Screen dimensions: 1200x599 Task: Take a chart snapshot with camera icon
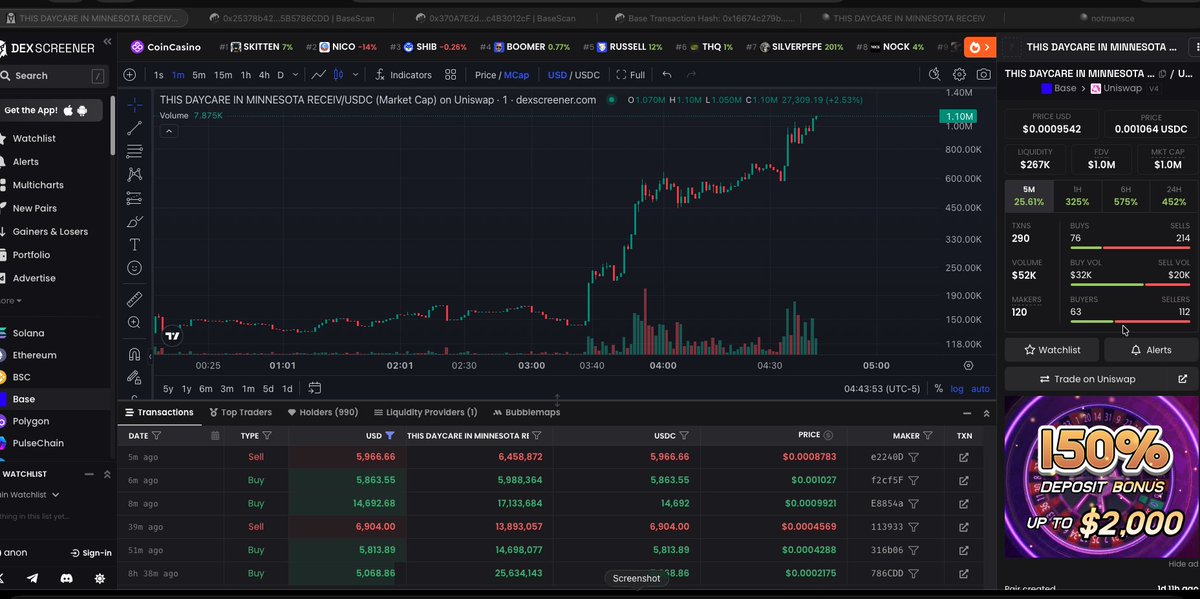click(984, 75)
